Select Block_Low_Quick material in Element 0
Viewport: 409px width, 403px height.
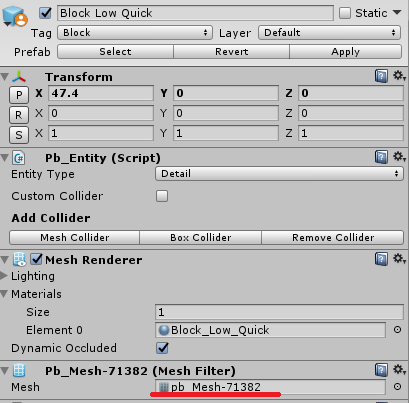click(x=270, y=330)
